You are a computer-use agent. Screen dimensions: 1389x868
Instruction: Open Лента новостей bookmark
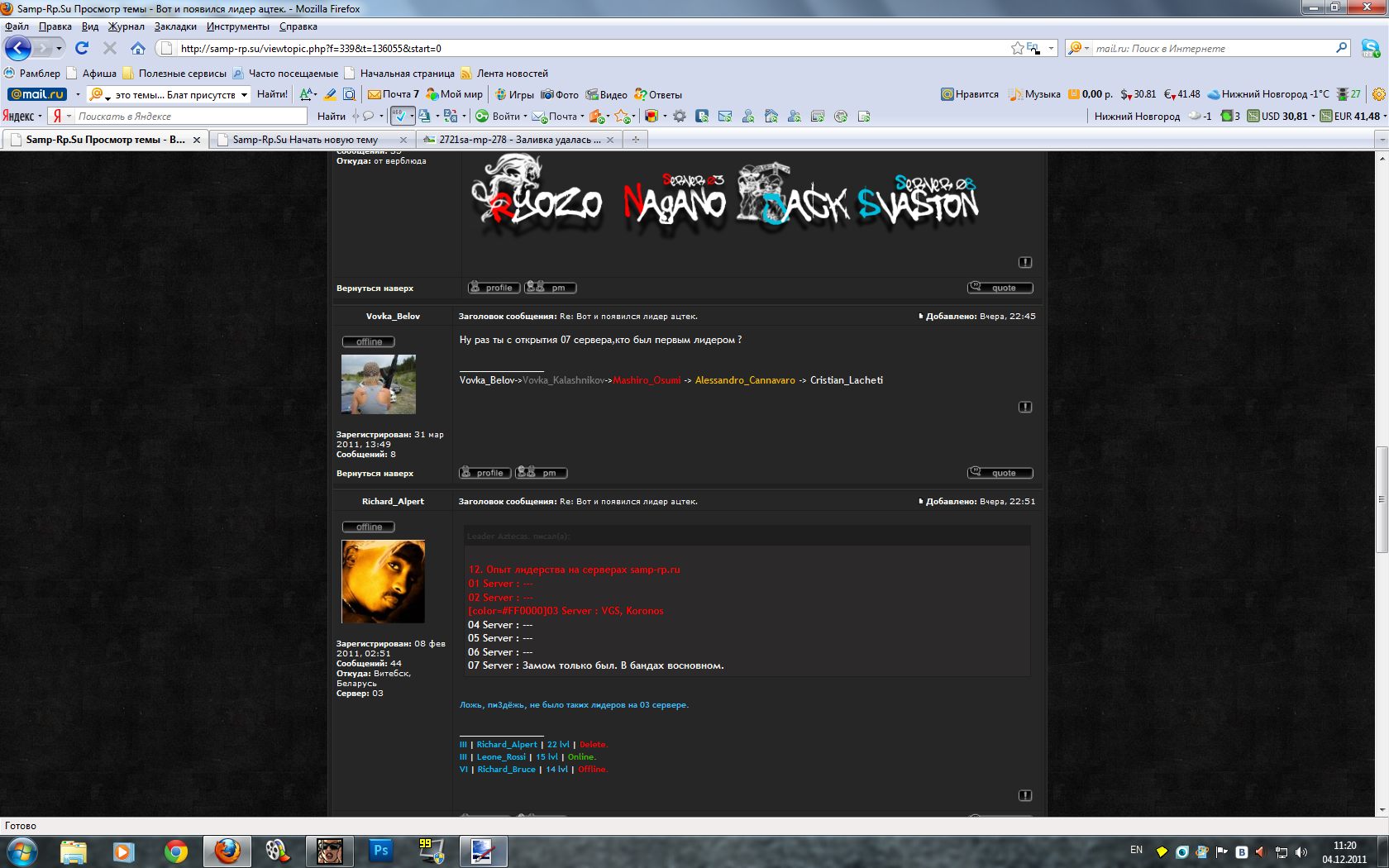[504, 73]
